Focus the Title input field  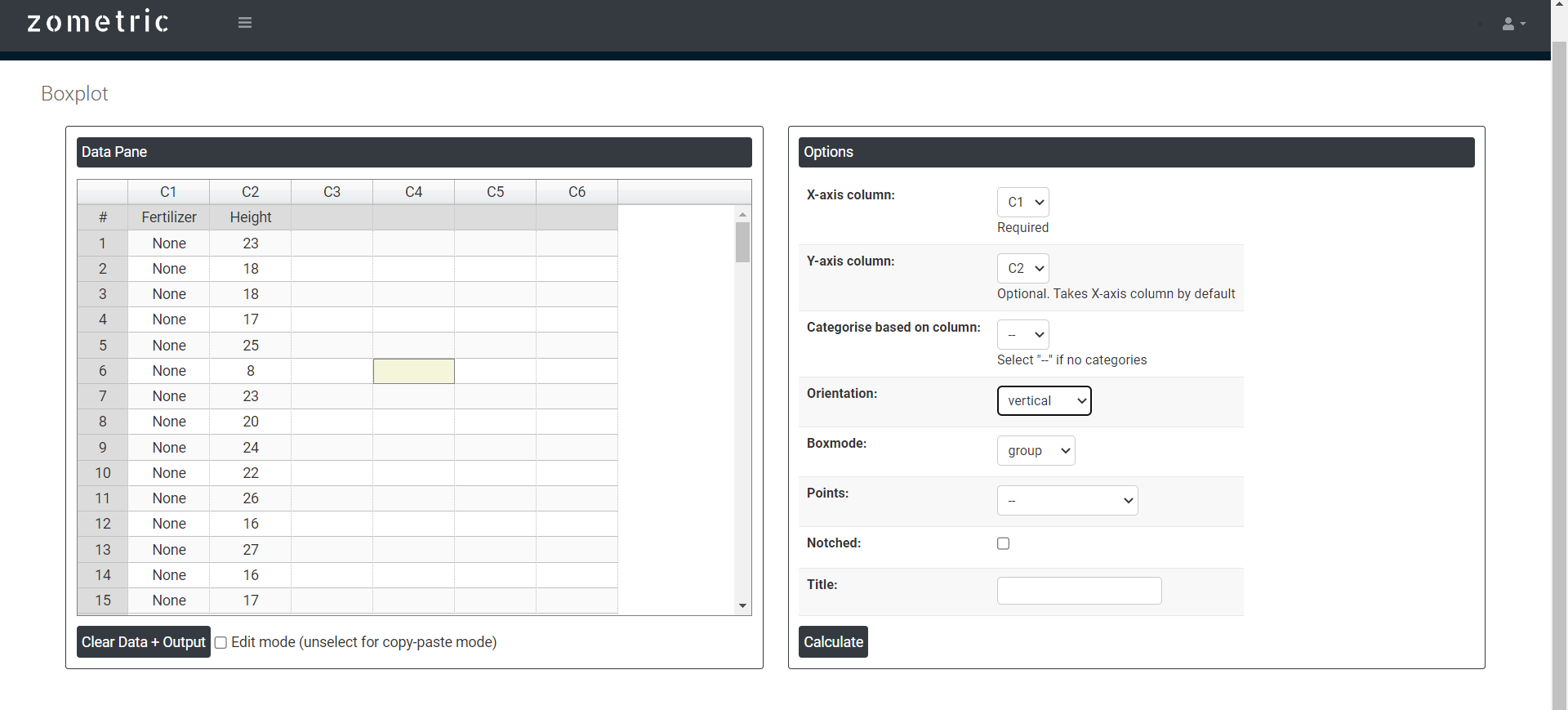point(1079,591)
